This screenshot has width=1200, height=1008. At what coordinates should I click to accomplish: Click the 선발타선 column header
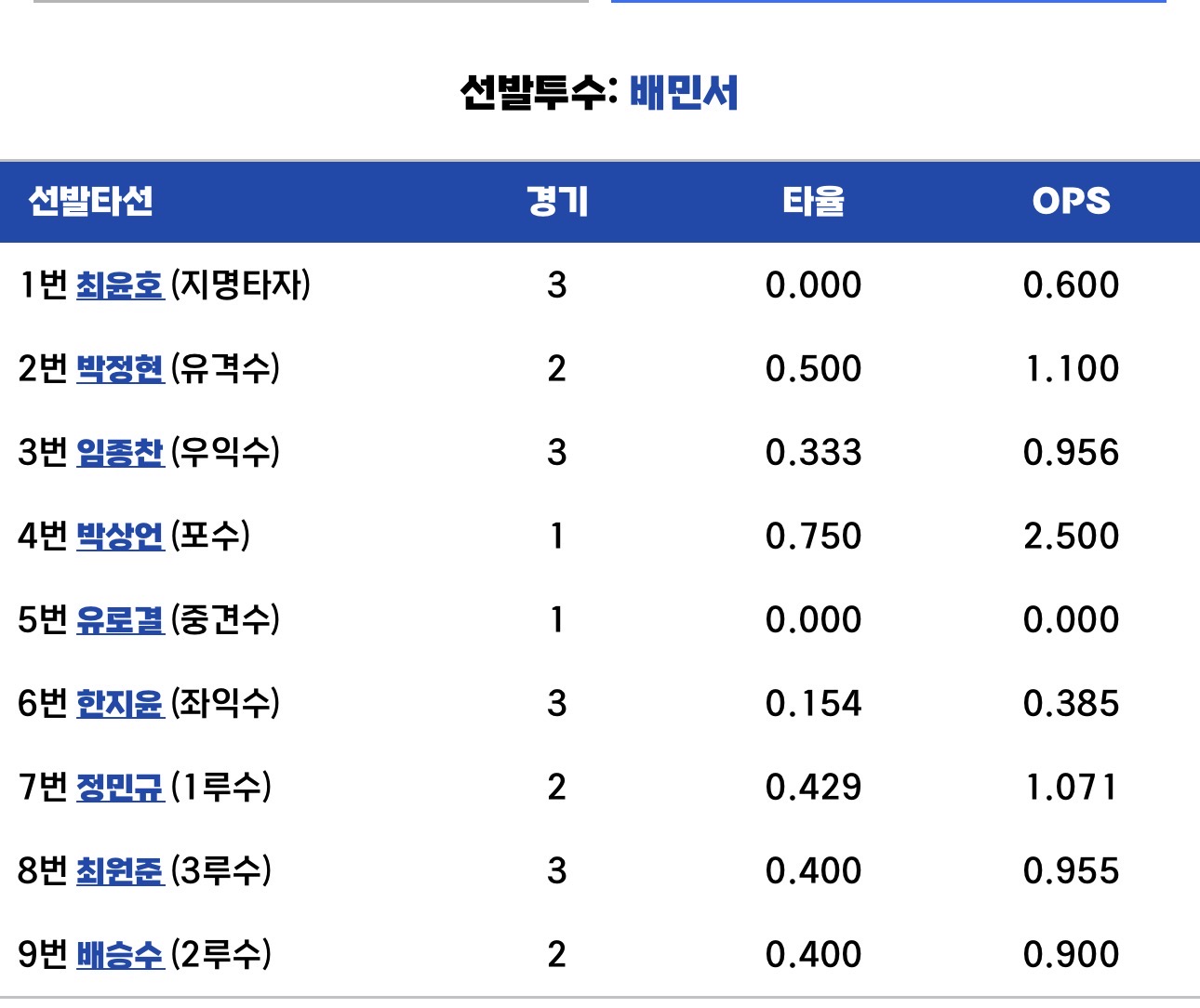click(90, 201)
